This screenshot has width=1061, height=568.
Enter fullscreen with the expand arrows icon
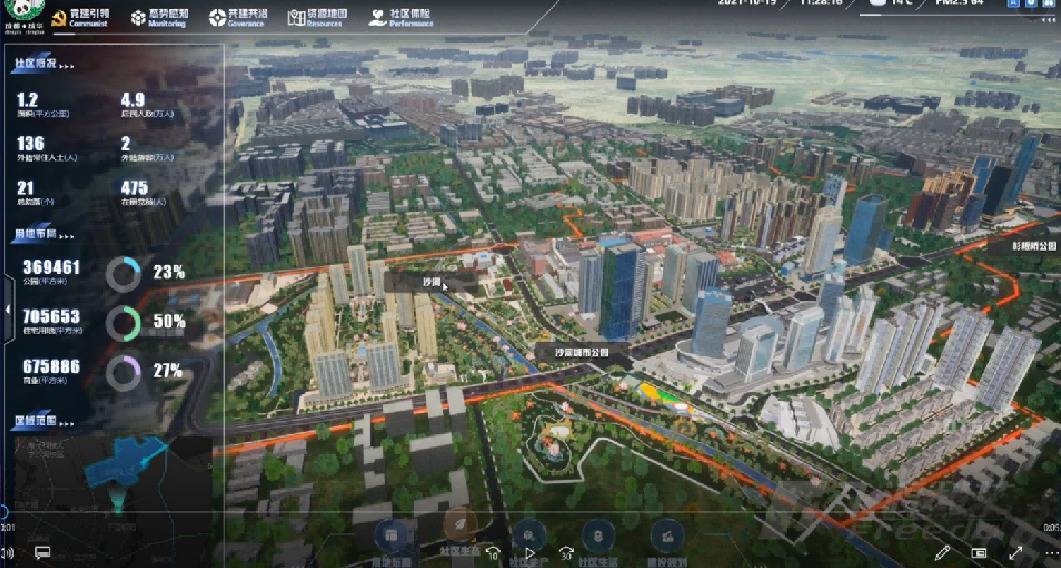[x=1016, y=552]
